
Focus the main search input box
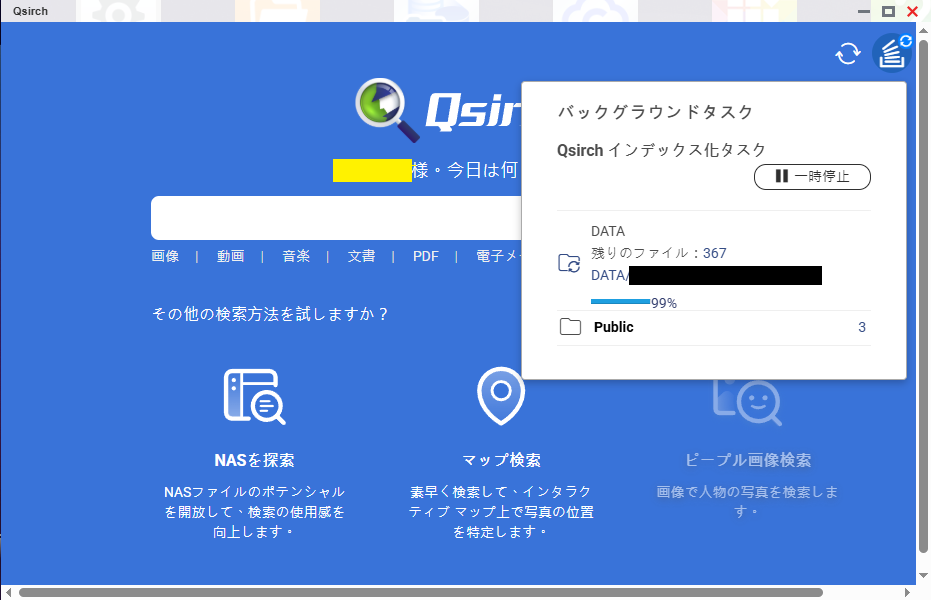coord(335,218)
